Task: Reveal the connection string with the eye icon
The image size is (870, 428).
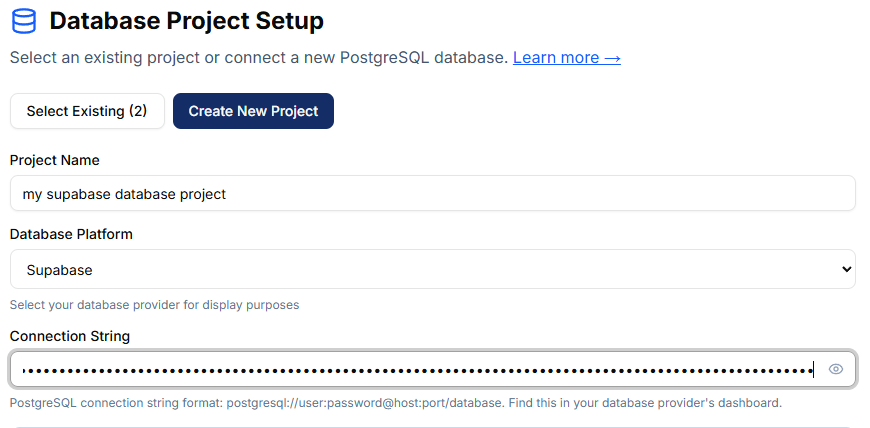Action: [x=836, y=370]
